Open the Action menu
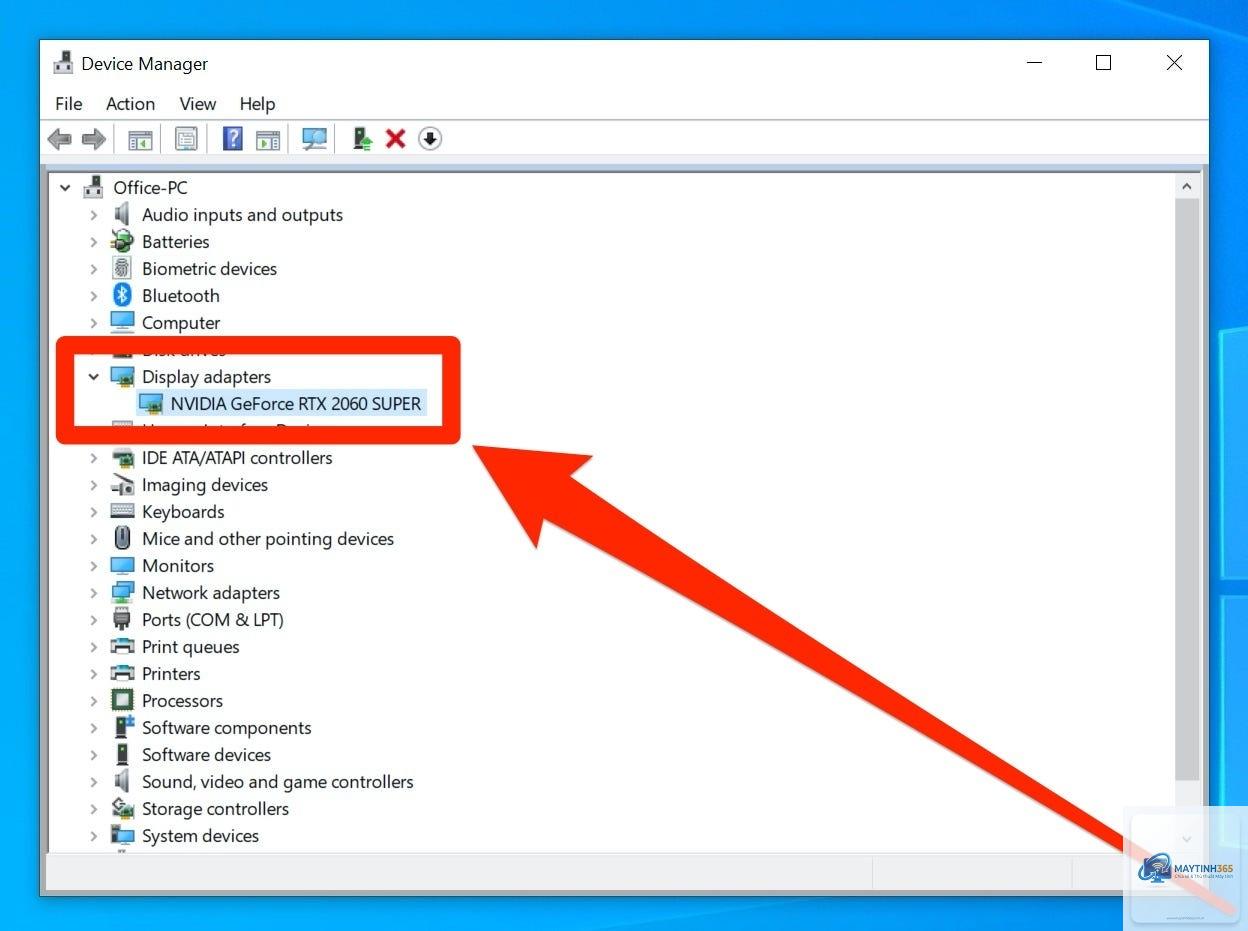The height and width of the screenshot is (931, 1248). [130, 104]
